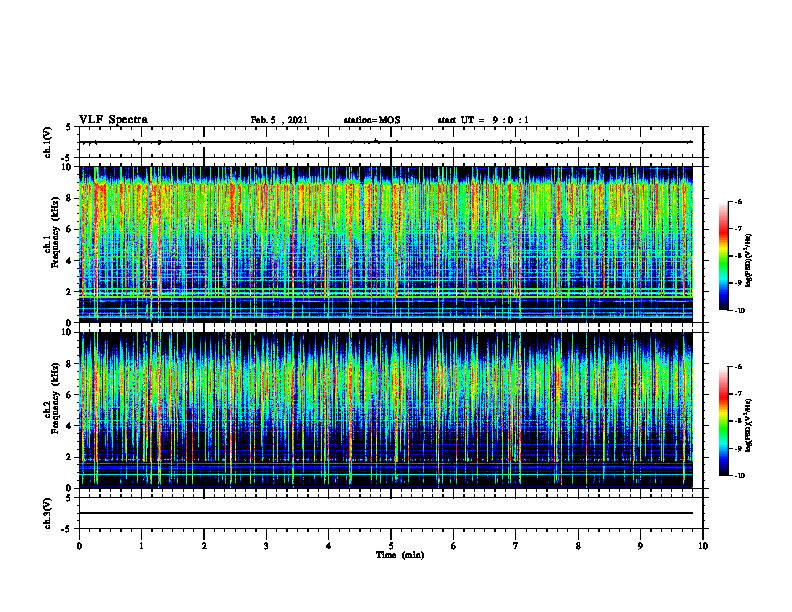Image resolution: width=792 pixels, height=612 pixels.
Task: Click the "ch.1(V)" axis label at top
Action: coord(48,142)
